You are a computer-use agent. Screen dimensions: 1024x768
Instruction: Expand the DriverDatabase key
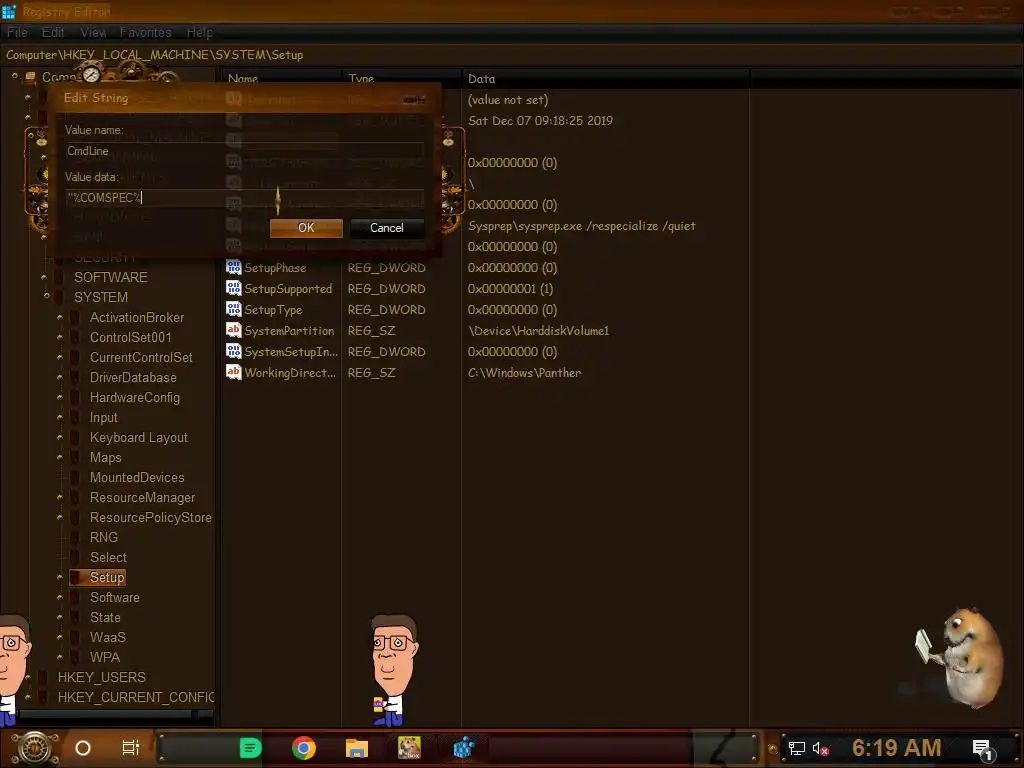point(60,377)
